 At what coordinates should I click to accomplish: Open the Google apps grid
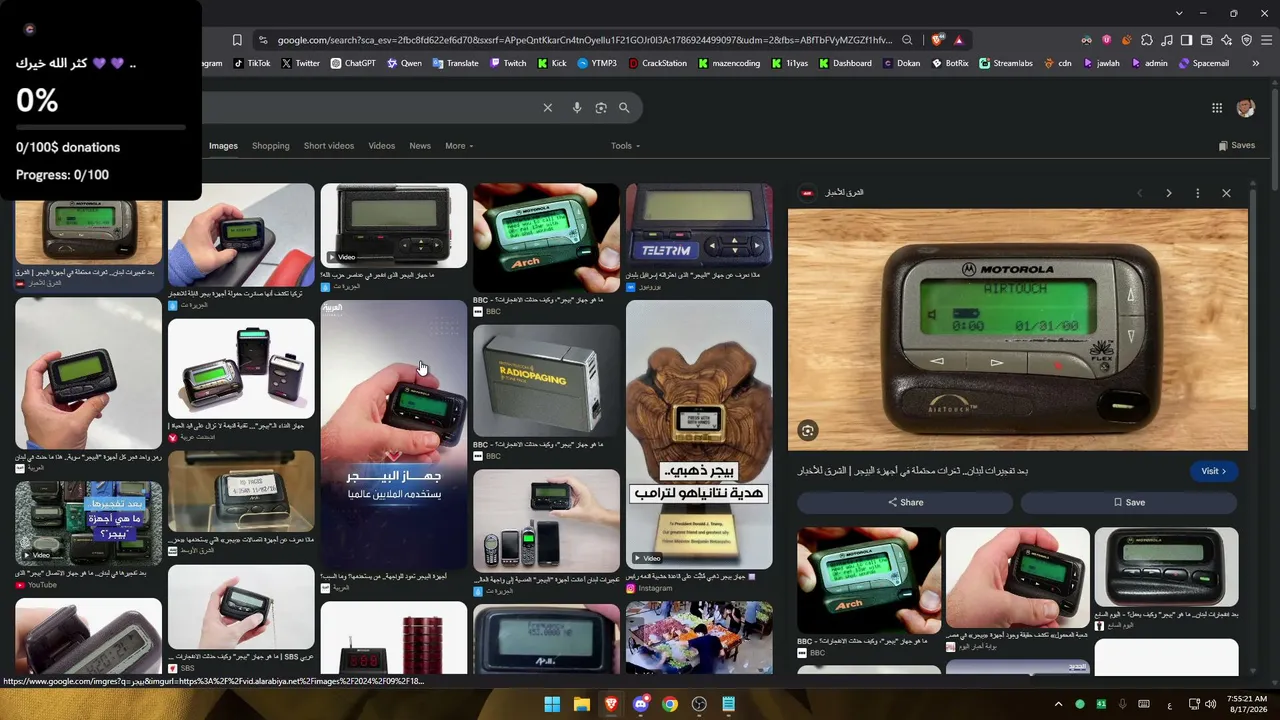[x=1217, y=108]
